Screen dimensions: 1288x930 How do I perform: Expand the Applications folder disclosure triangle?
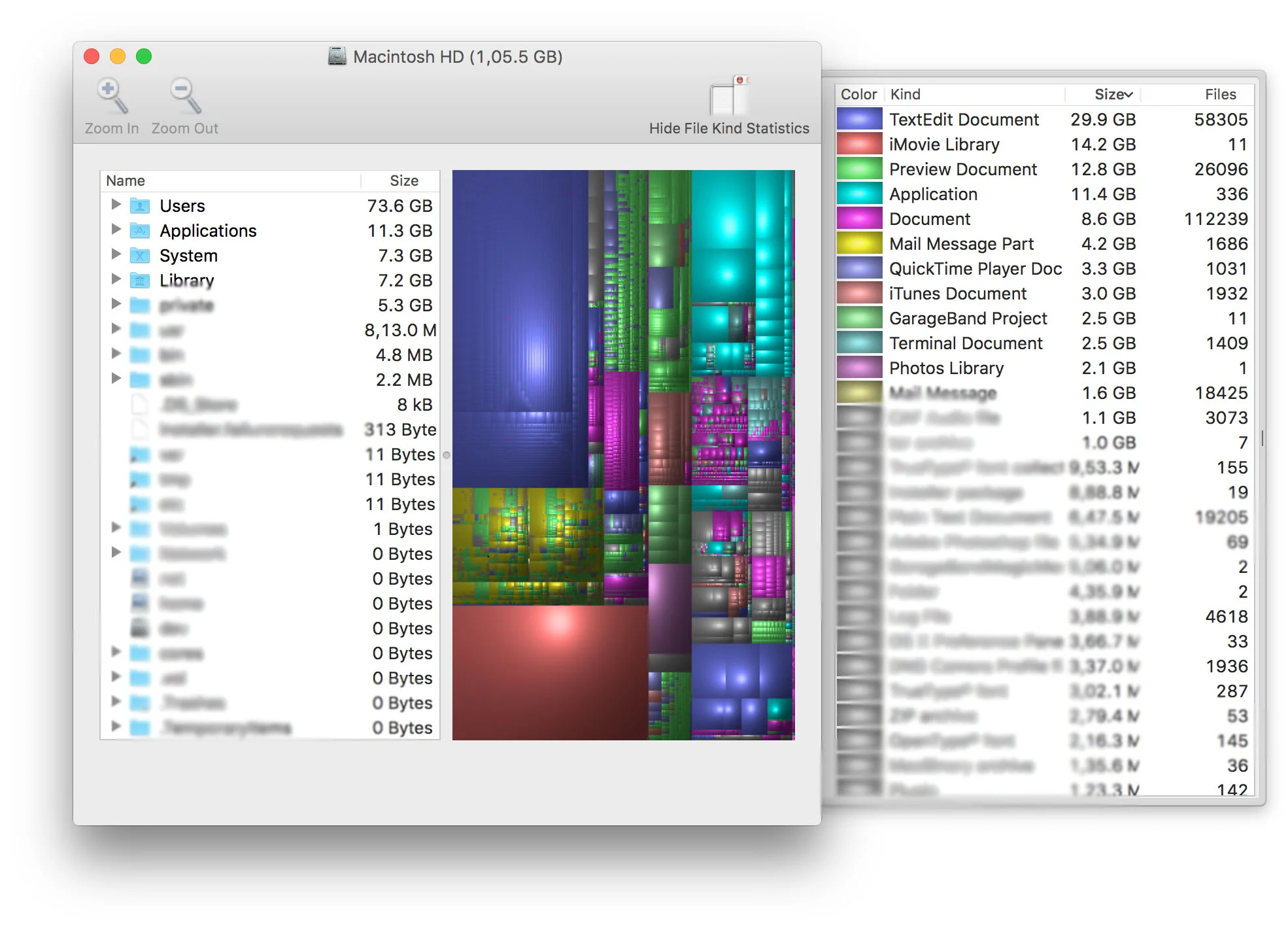tap(116, 230)
